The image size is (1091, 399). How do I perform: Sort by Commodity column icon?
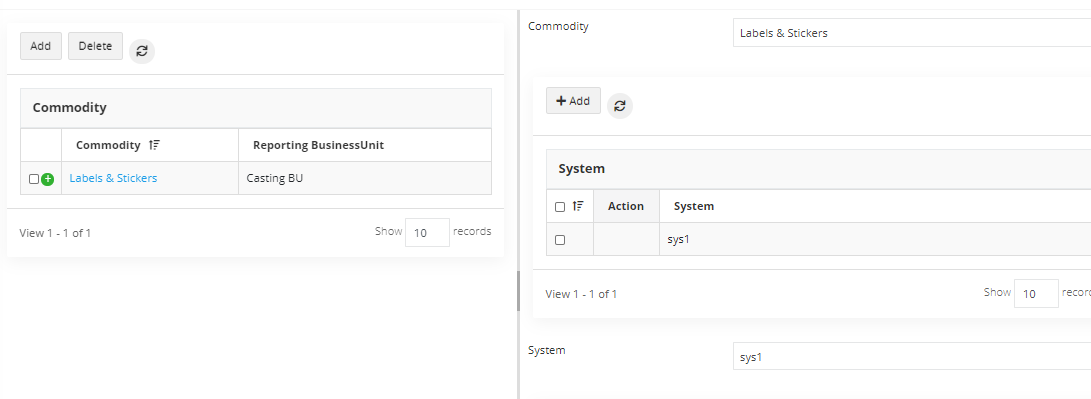[154, 145]
